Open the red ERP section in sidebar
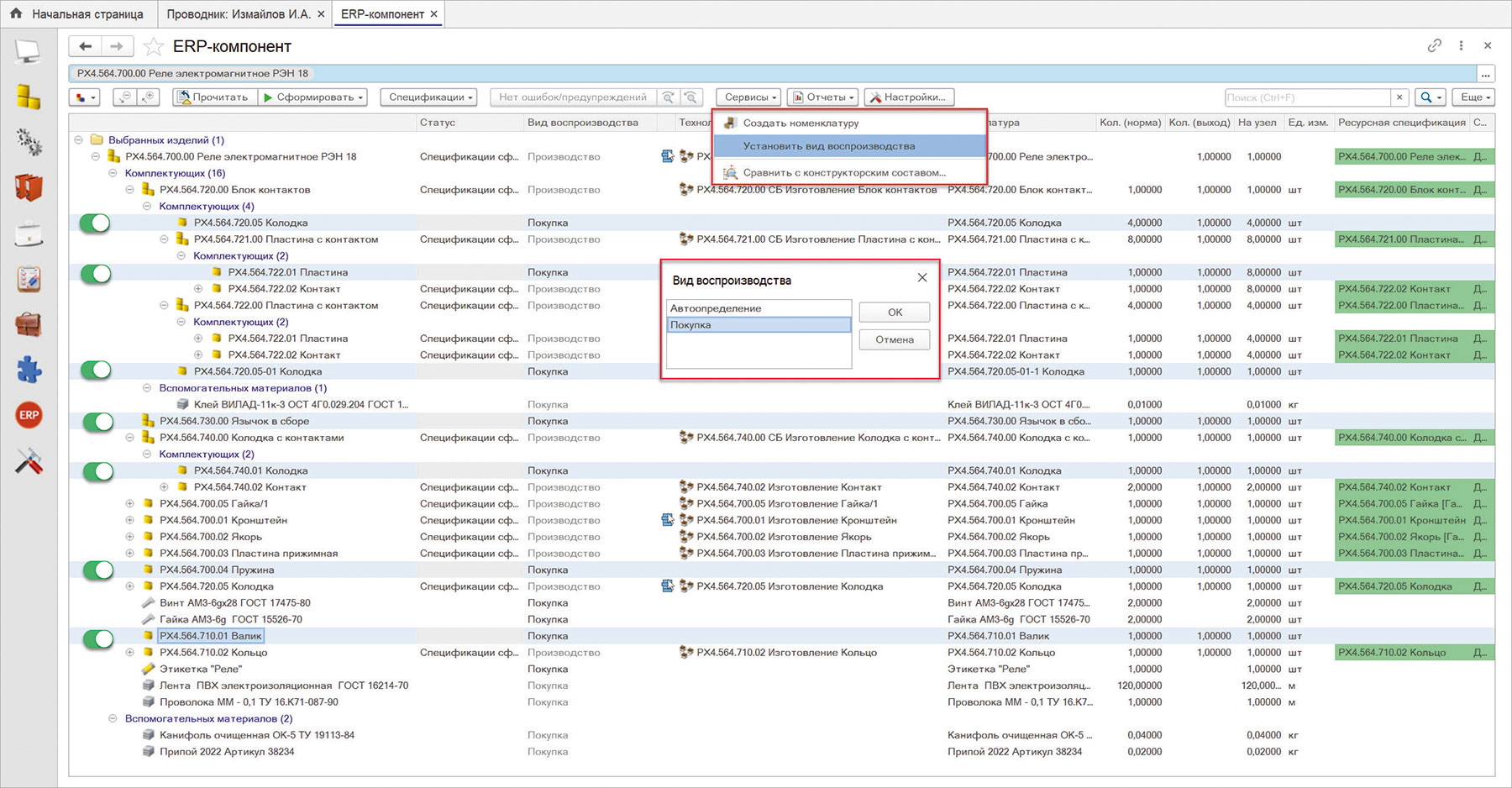The height and width of the screenshot is (788, 1512). coord(29,415)
